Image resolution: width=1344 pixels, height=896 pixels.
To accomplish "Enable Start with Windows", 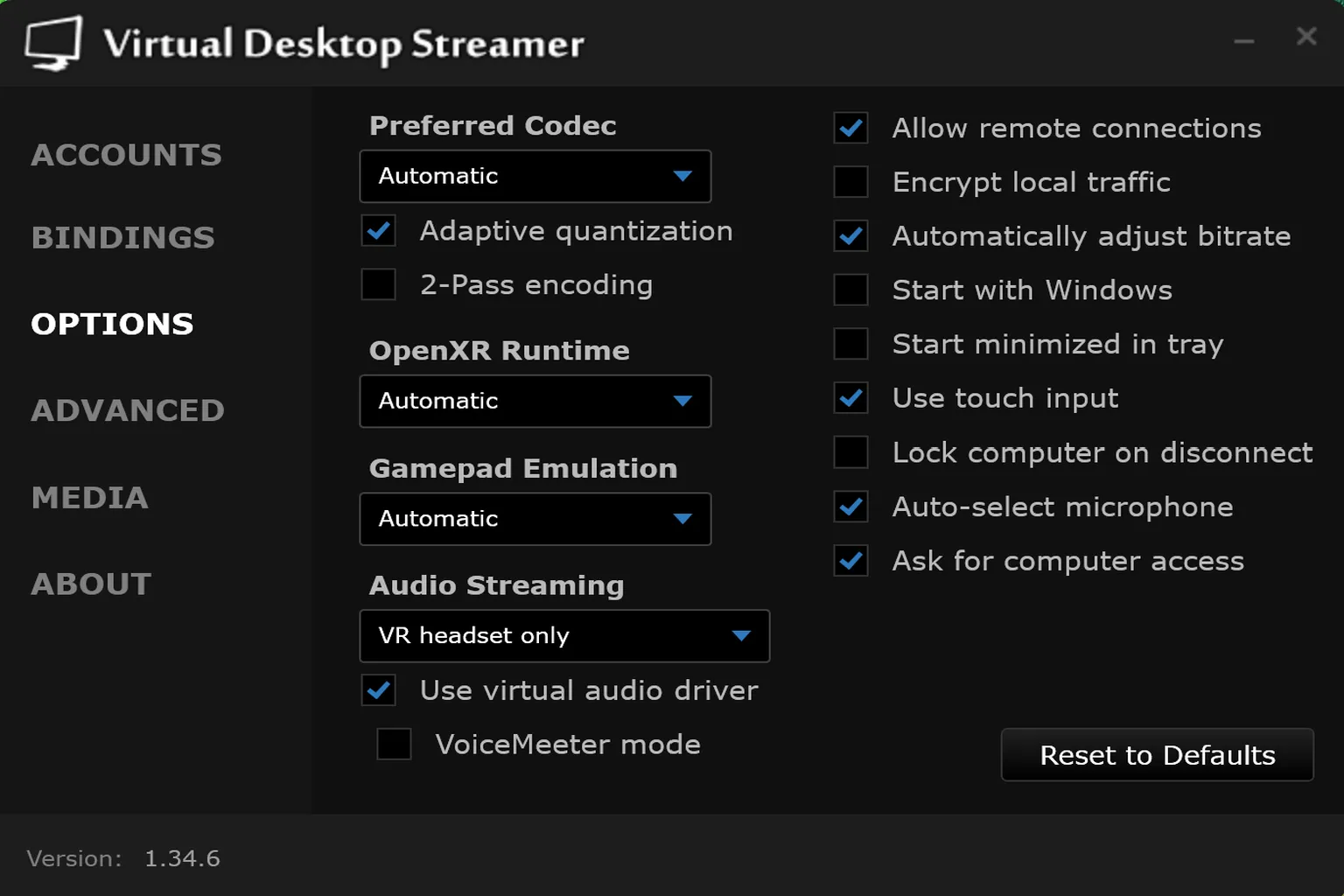I will pos(850,290).
